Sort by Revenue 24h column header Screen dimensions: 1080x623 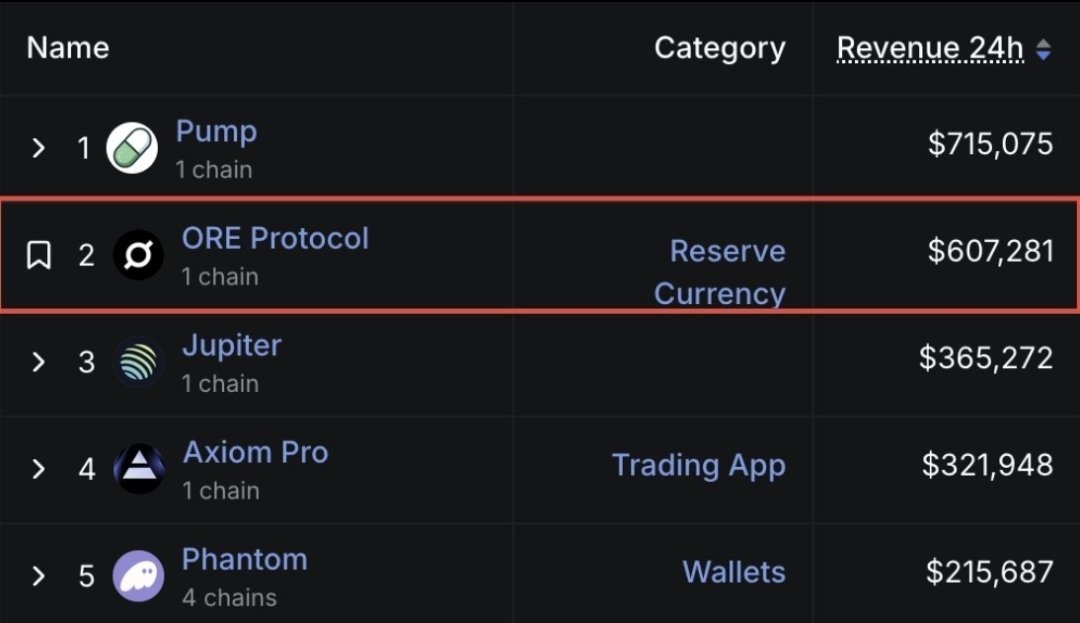point(929,48)
